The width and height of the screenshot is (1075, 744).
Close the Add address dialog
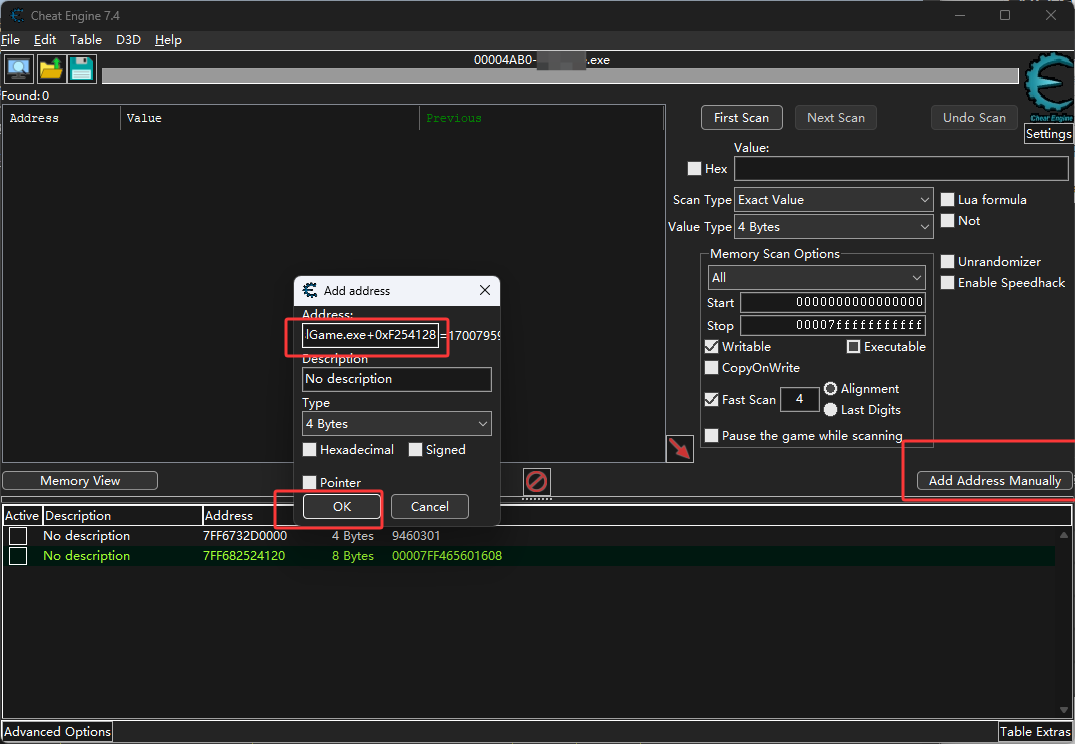coord(485,290)
